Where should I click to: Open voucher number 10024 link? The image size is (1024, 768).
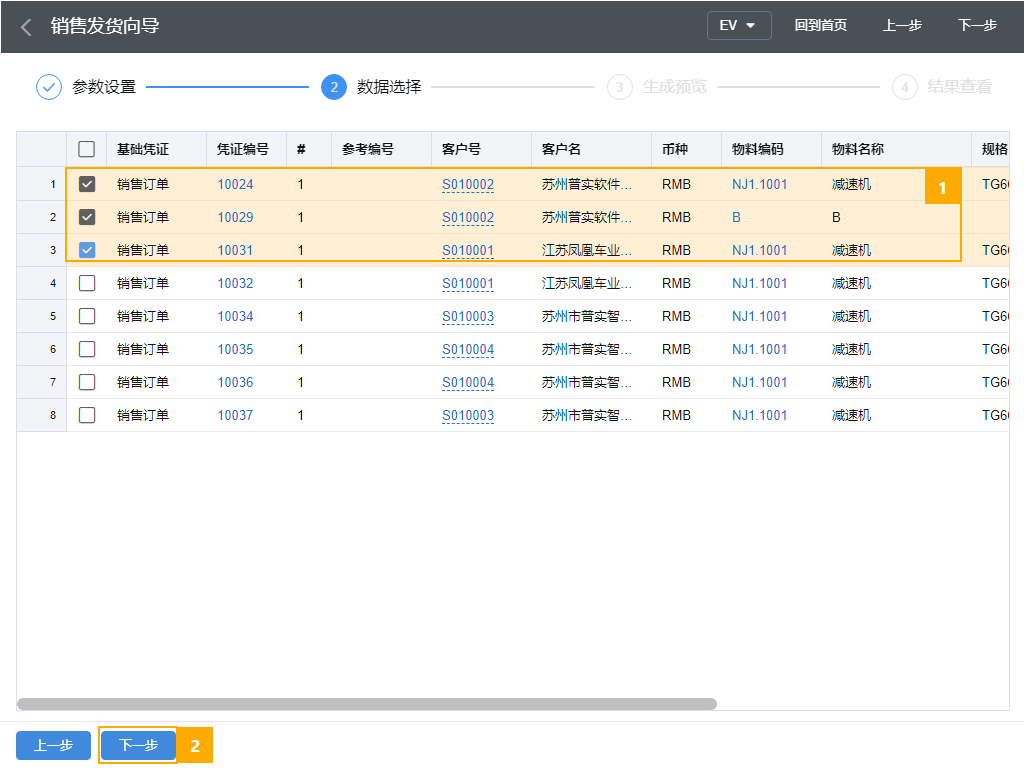[x=235, y=184]
